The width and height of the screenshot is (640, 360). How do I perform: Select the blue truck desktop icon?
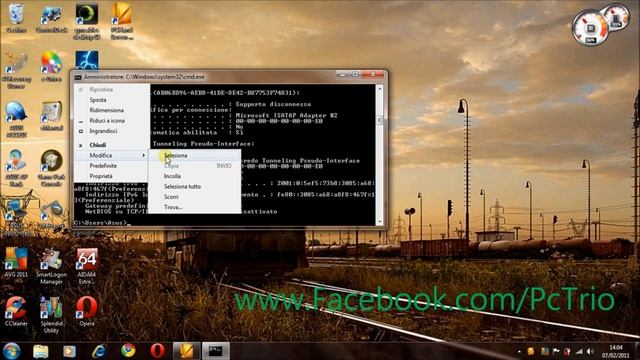51,18
